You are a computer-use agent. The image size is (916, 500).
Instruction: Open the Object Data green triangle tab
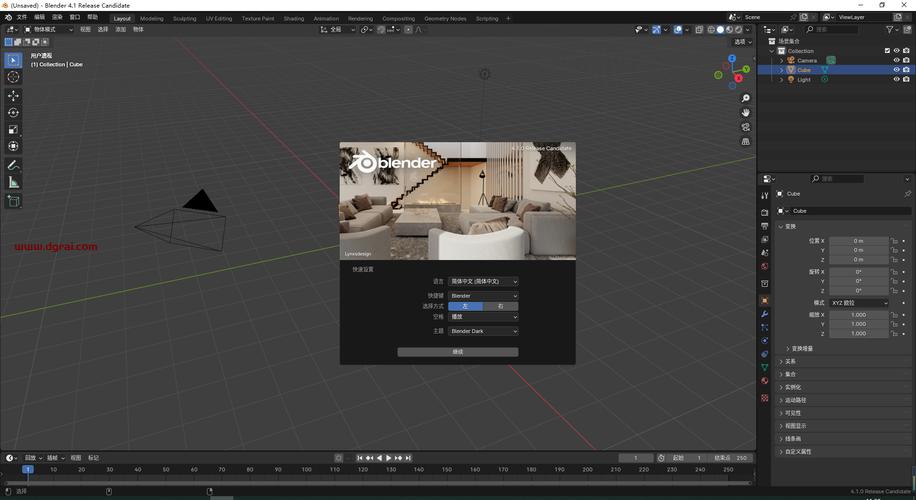(765, 367)
